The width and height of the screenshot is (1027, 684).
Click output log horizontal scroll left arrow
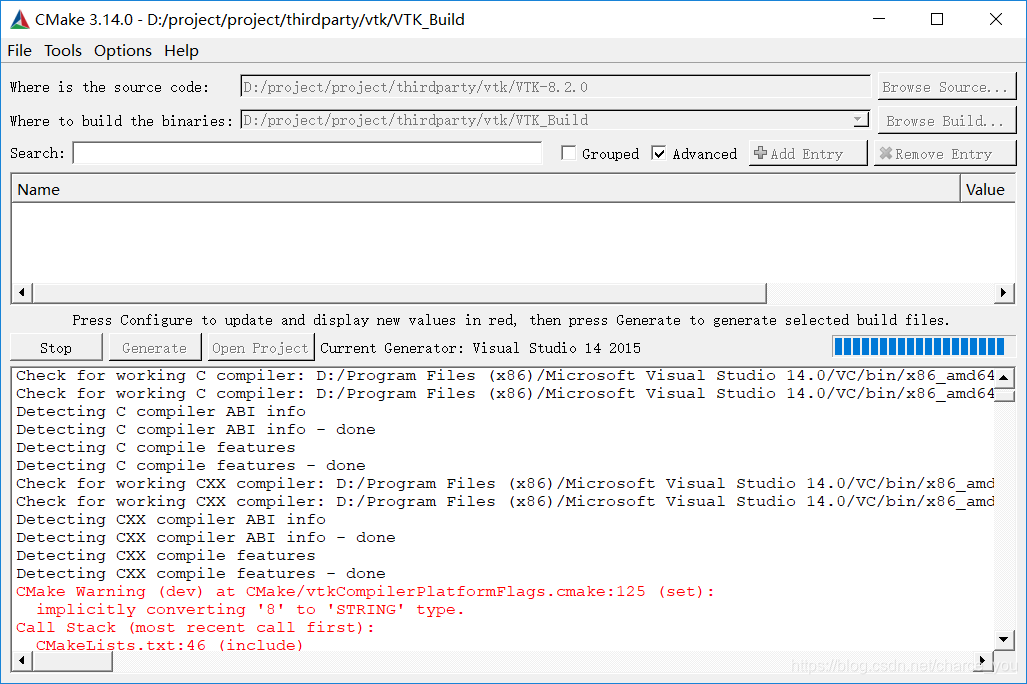[22, 660]
